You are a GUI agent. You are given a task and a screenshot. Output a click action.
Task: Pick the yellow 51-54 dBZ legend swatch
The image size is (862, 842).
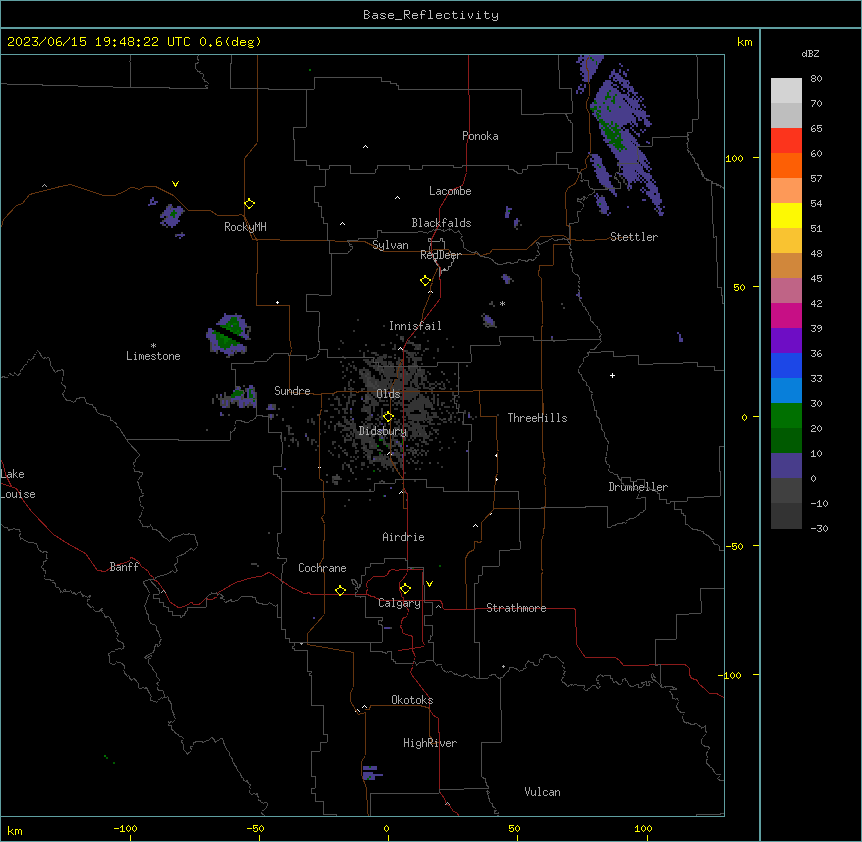786,215
